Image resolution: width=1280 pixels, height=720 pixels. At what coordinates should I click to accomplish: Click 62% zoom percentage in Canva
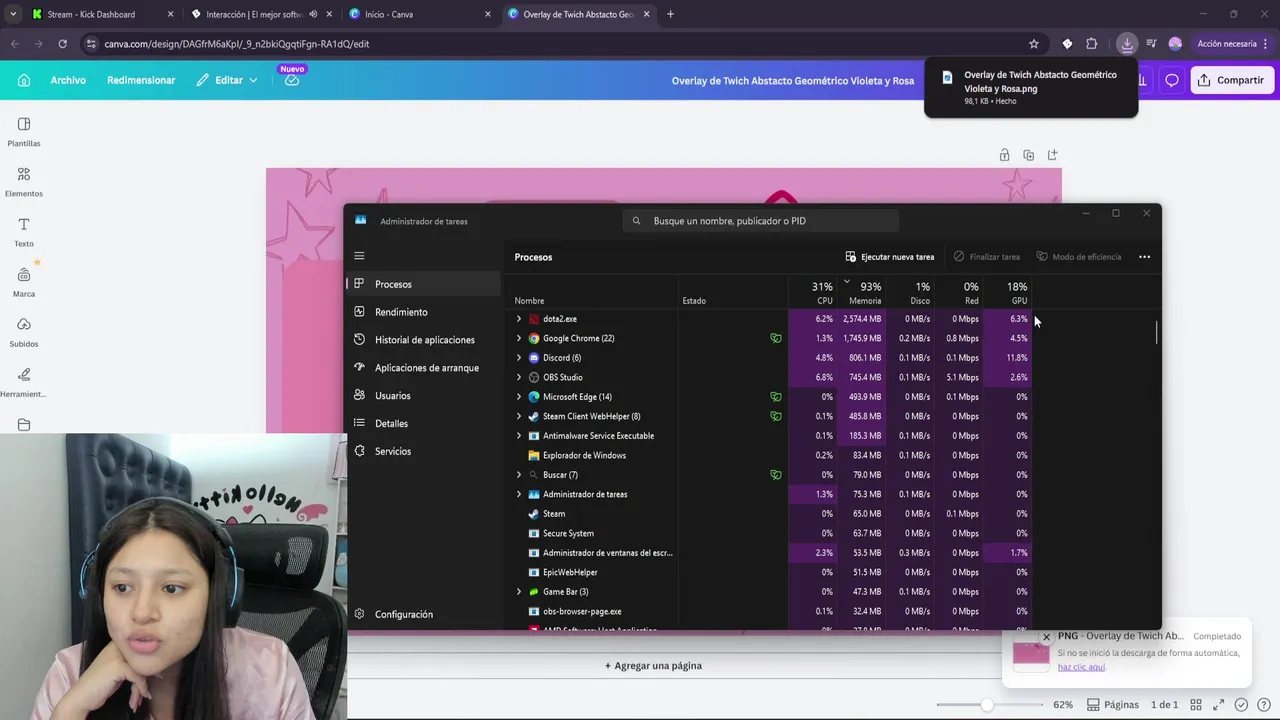[1063, 704]
